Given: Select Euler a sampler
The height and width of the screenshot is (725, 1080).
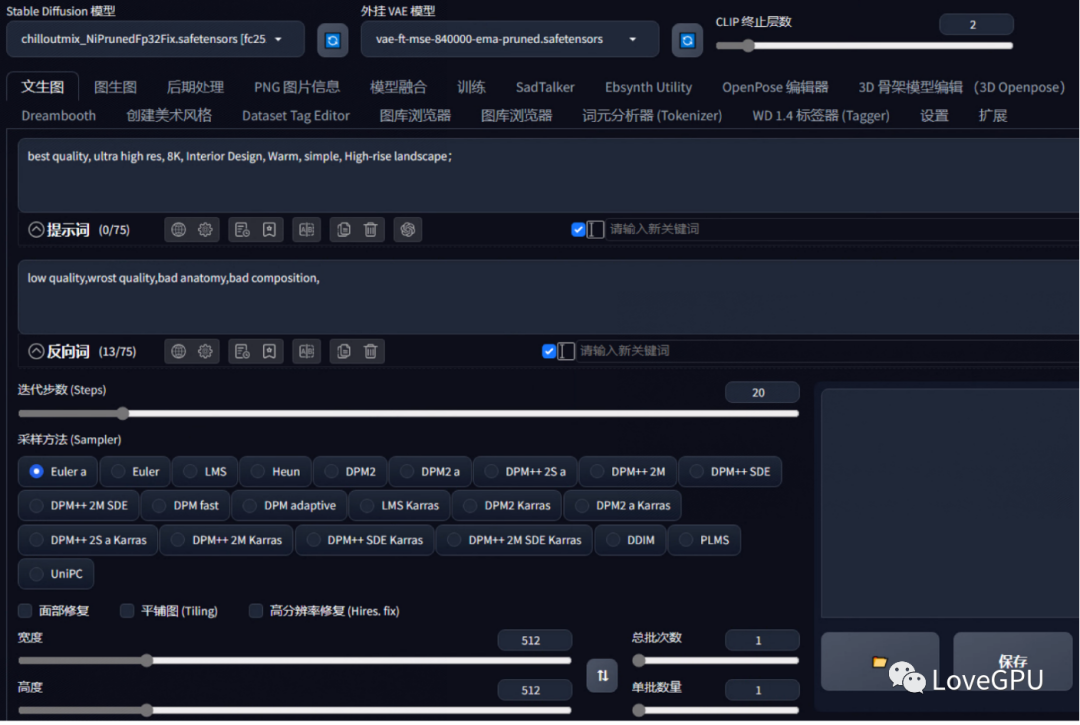Looking at the screenshot, I should pyautogui.click(x=58, y=472).
